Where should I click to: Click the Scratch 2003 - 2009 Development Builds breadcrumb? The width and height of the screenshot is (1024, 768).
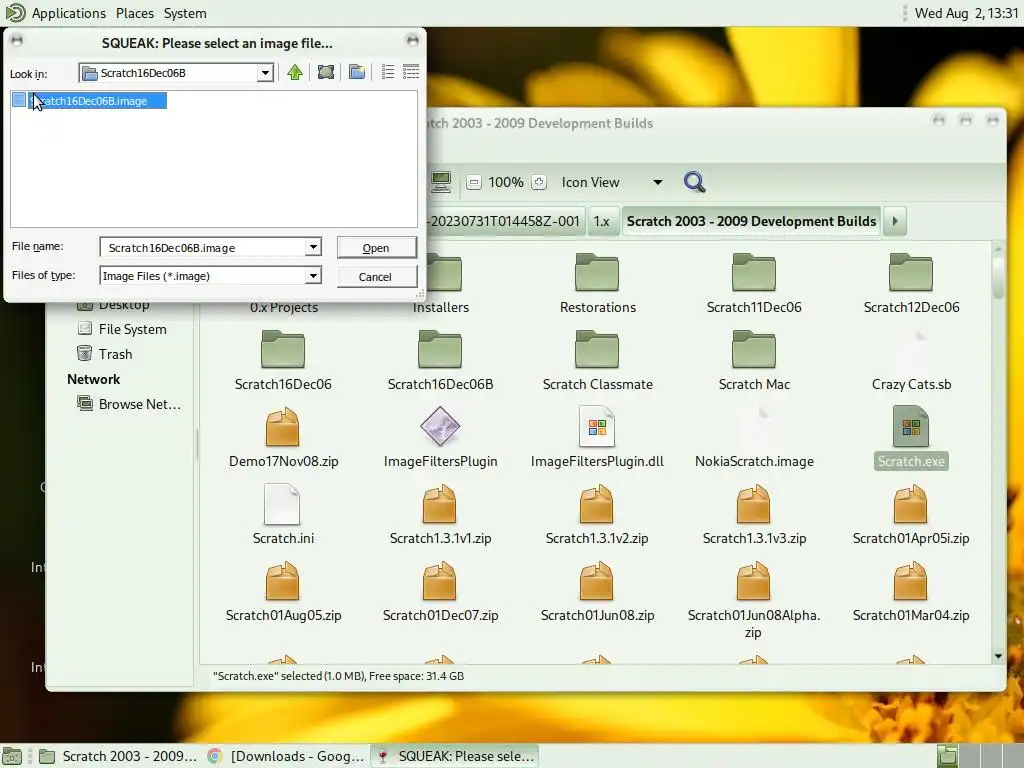coord(751,221)
